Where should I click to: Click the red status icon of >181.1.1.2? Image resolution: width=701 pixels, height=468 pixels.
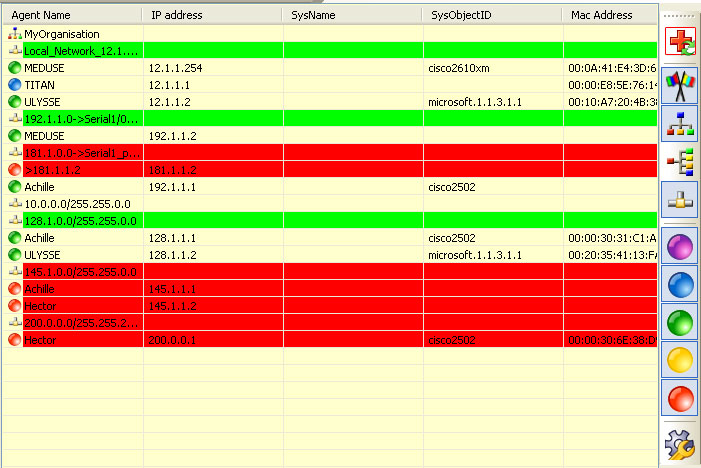click(x=15, y=169)
